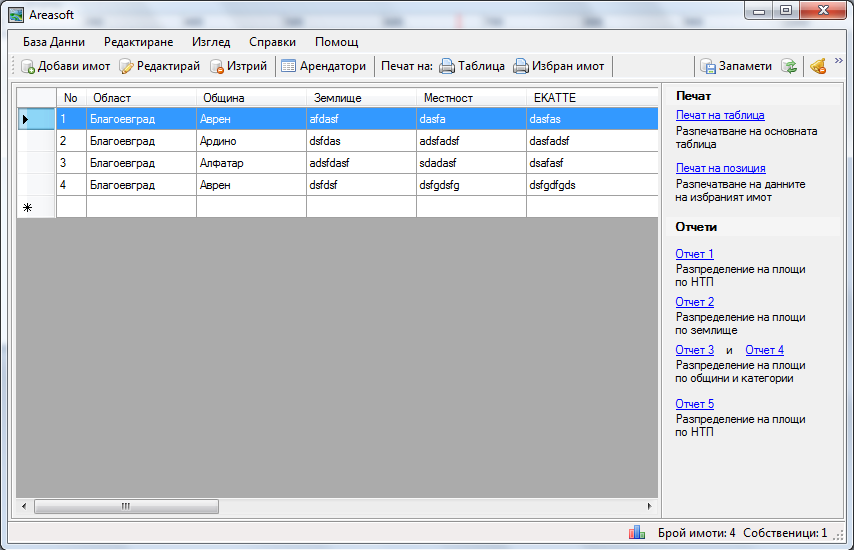Click the Отчет 5 link
Image resolution: width=854 pixels, height=550 pixels.
pyautogui.click(x=694, y=404)
